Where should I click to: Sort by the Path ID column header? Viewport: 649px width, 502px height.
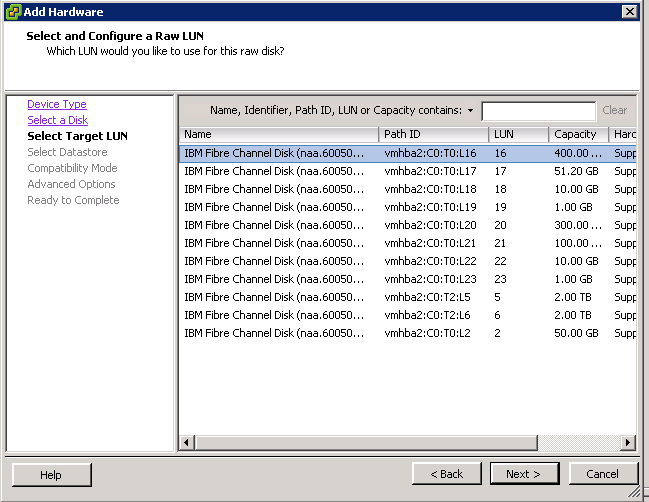pos(433,135)
